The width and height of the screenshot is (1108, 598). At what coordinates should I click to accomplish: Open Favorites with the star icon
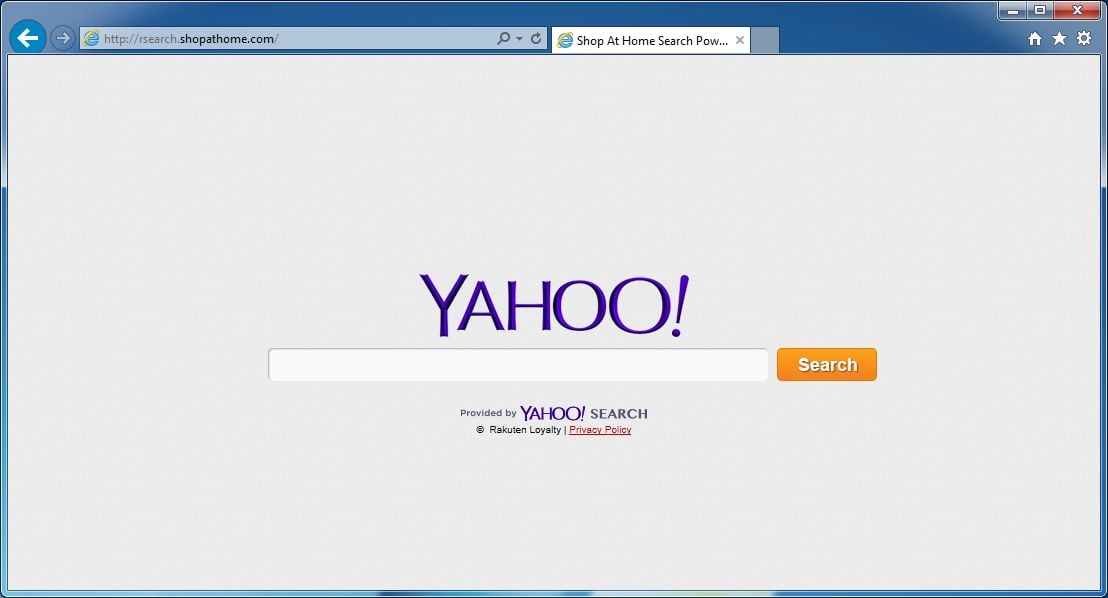click(x=1059, y=38)
